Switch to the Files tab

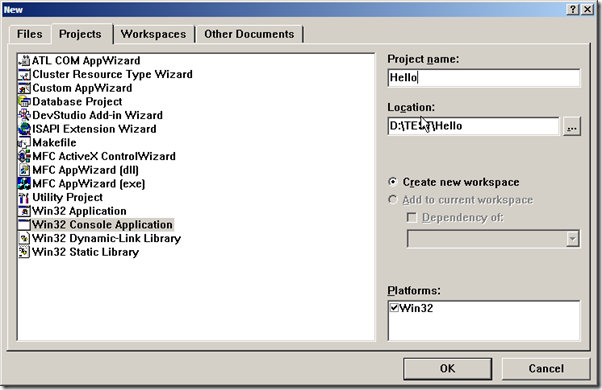tap(30, 34)
